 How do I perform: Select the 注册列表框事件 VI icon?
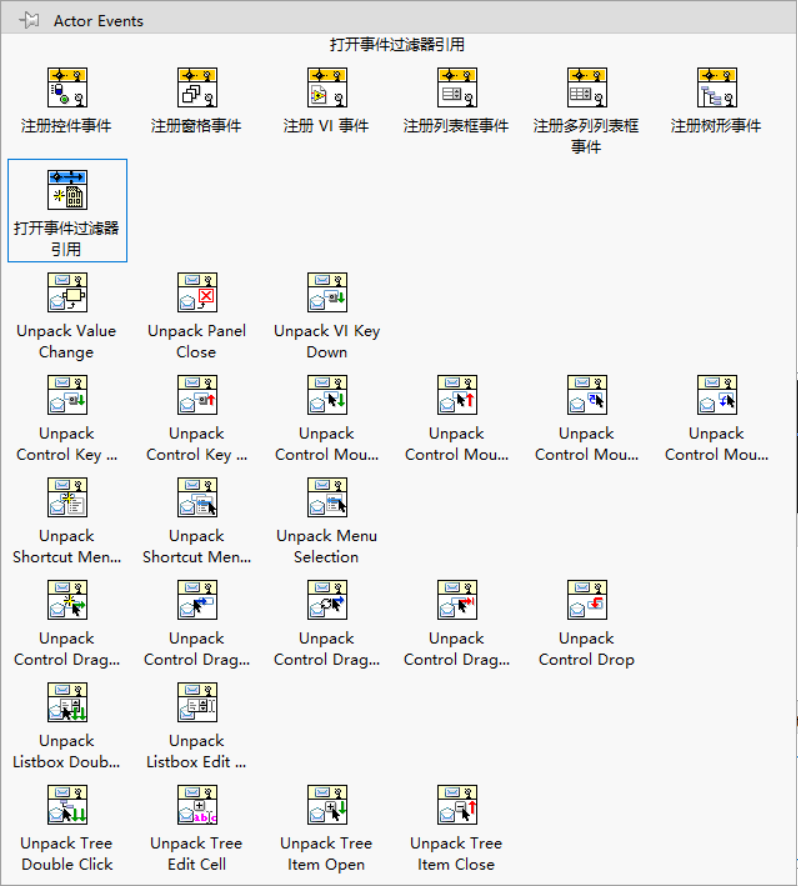[x=457, y=88]
